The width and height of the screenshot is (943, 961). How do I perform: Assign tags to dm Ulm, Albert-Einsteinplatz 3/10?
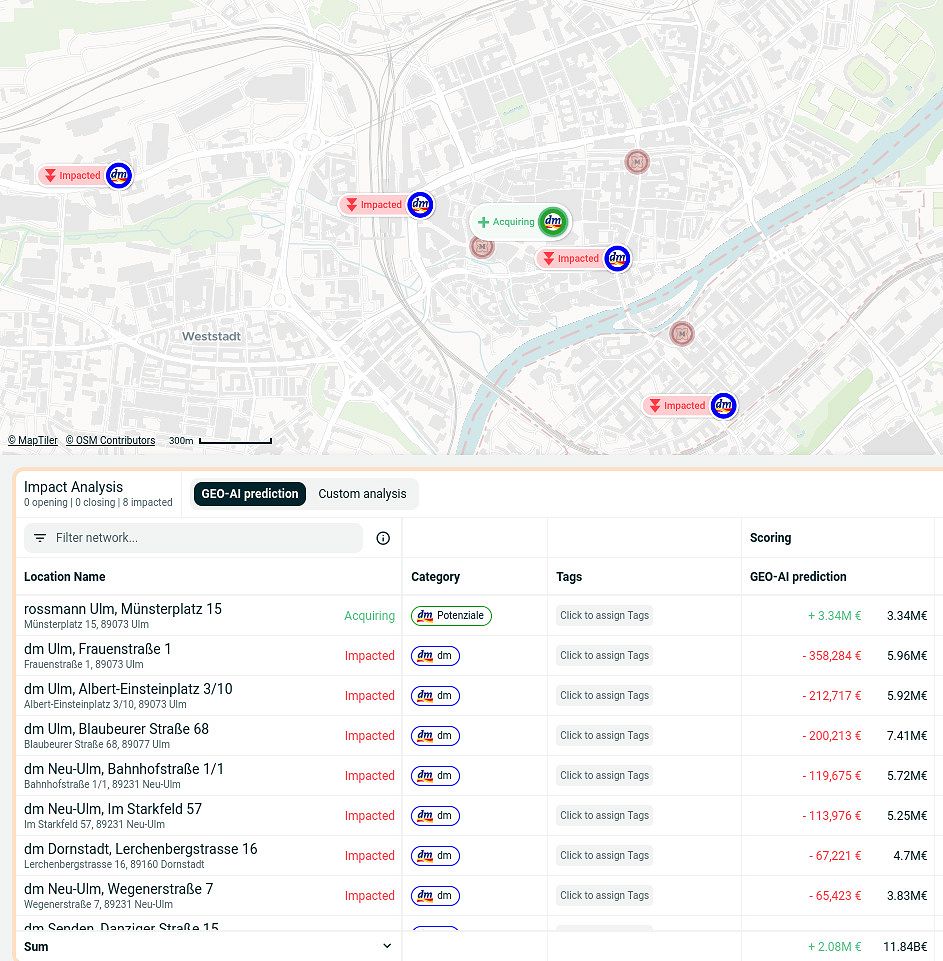pyautogui.click(x=604, y=696)
